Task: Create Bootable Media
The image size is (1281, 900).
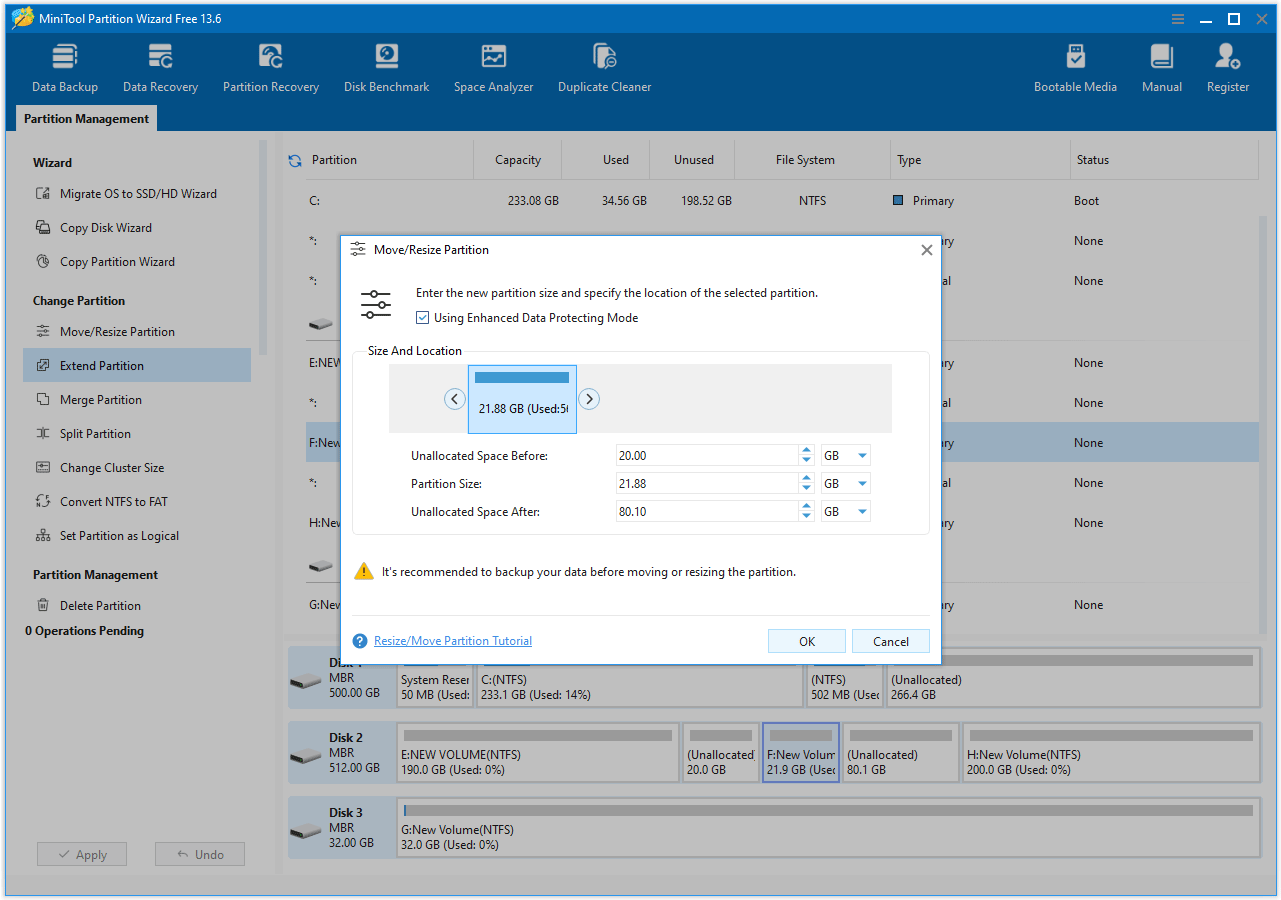Action: pos(1075,68)
